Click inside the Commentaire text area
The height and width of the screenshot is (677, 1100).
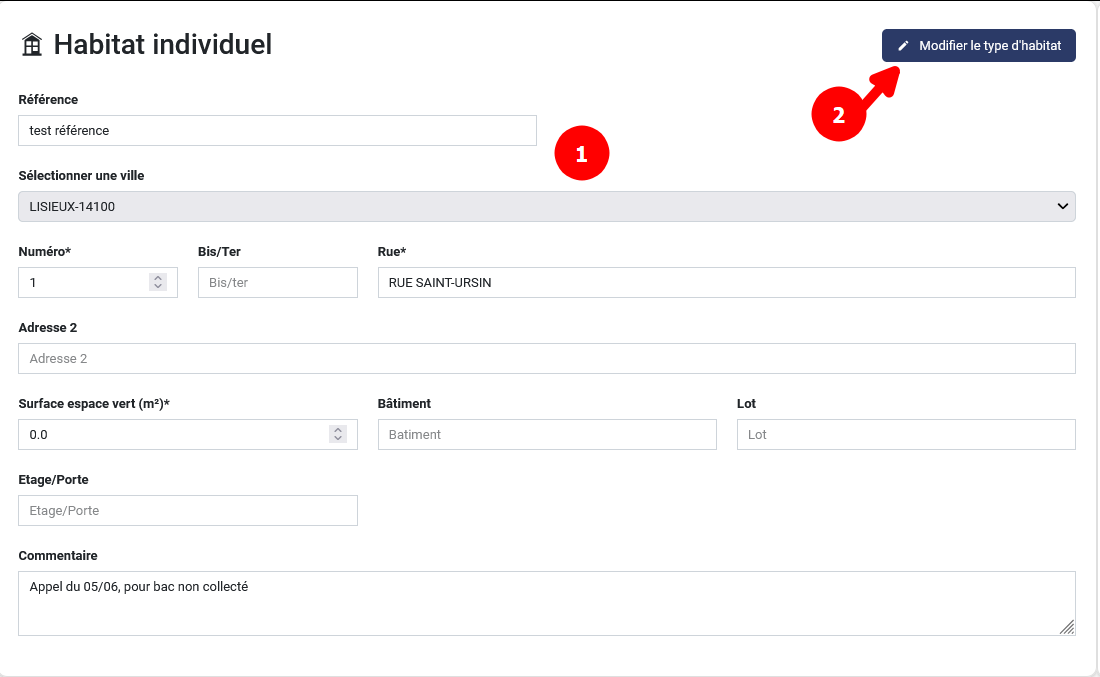click(546, 603)
